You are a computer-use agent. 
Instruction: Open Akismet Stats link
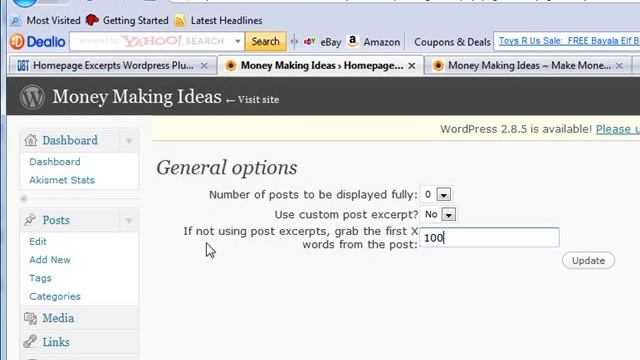(62, 180)
